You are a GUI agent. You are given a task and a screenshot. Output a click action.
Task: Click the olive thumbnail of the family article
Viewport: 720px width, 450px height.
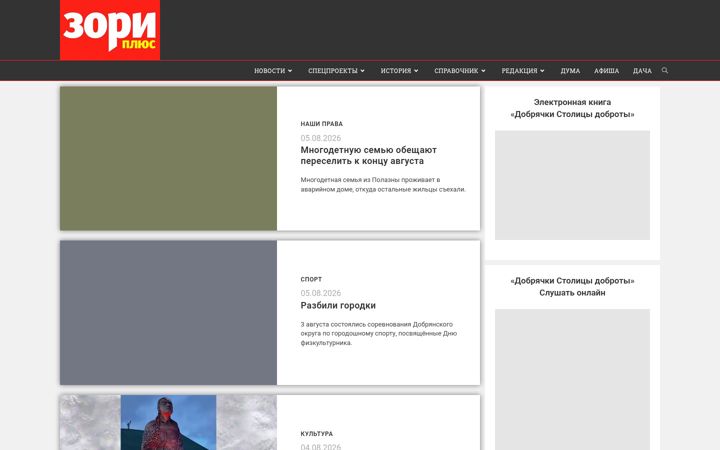[x=169, y=158]
